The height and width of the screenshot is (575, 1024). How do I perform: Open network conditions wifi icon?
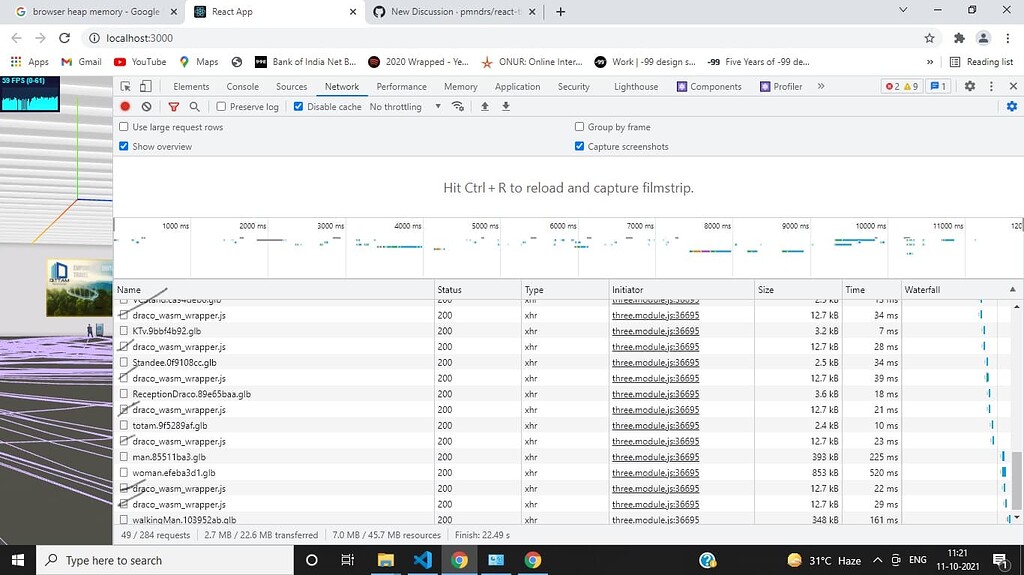click(458, 107)
